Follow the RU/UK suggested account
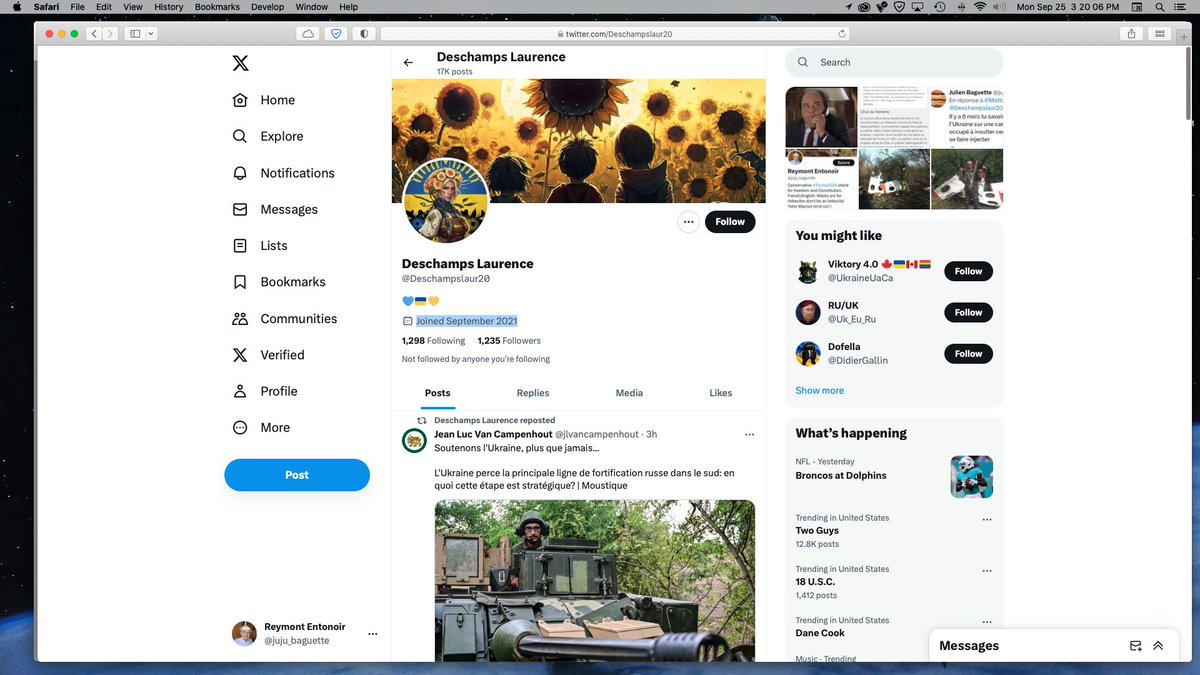The height and width of the screenshot is (675, 1200). click(967, 312)
